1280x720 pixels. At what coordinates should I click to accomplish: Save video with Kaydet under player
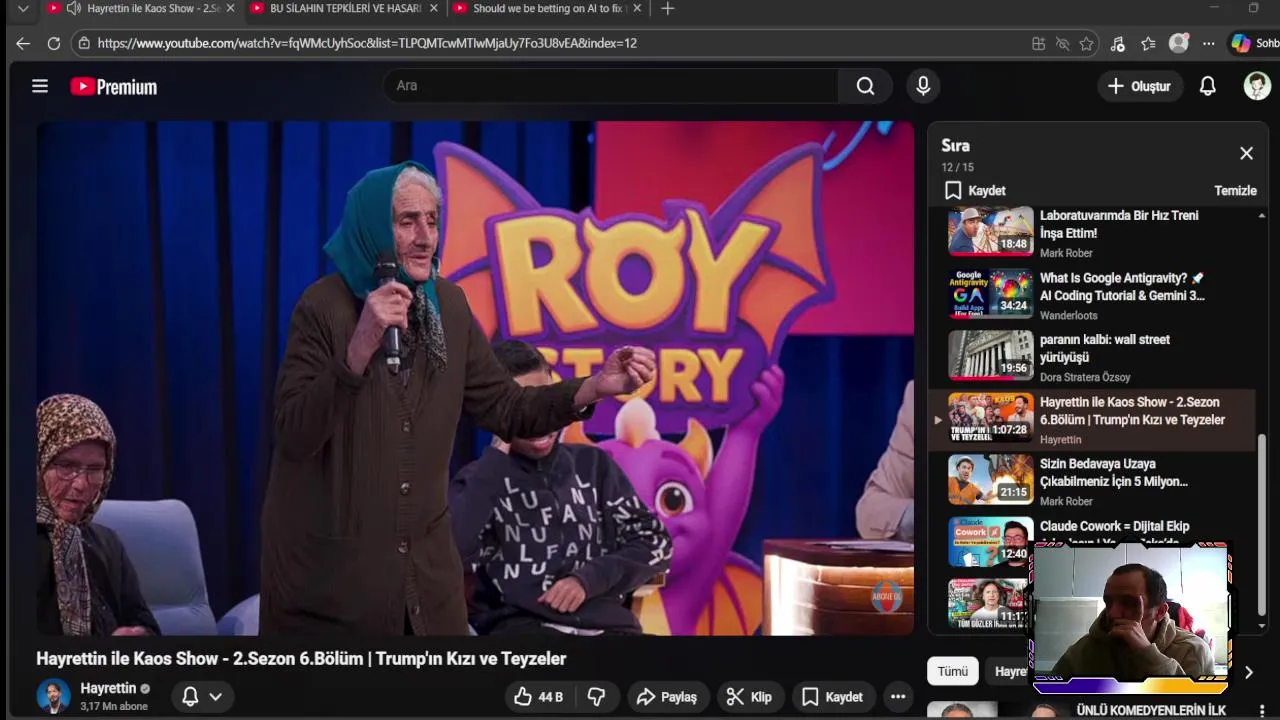click(832, 696)
